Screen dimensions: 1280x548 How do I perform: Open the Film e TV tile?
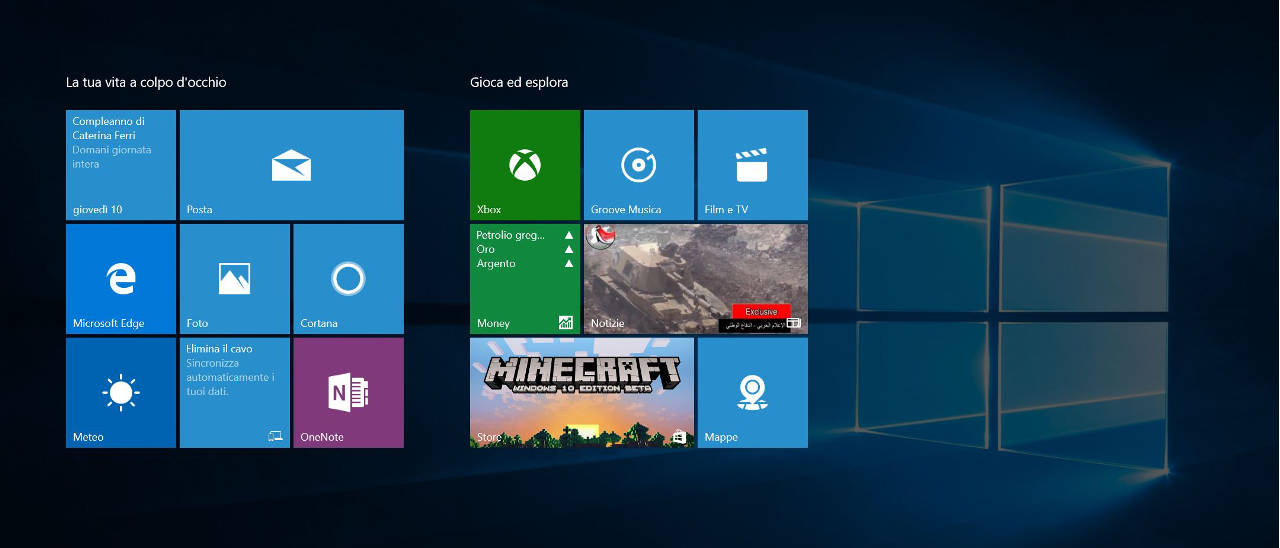click(753, 165)
